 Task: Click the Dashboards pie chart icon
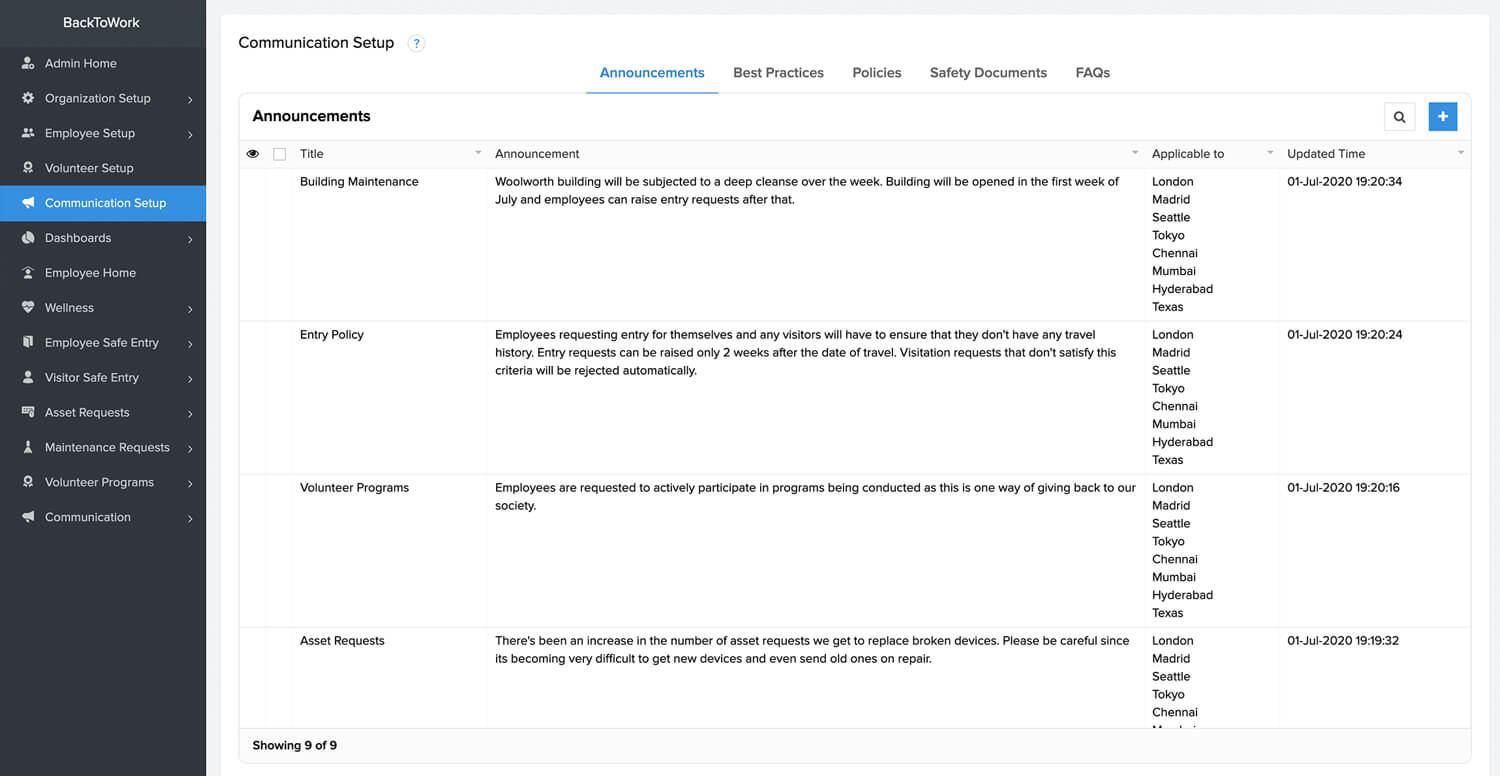pos(28,238)
